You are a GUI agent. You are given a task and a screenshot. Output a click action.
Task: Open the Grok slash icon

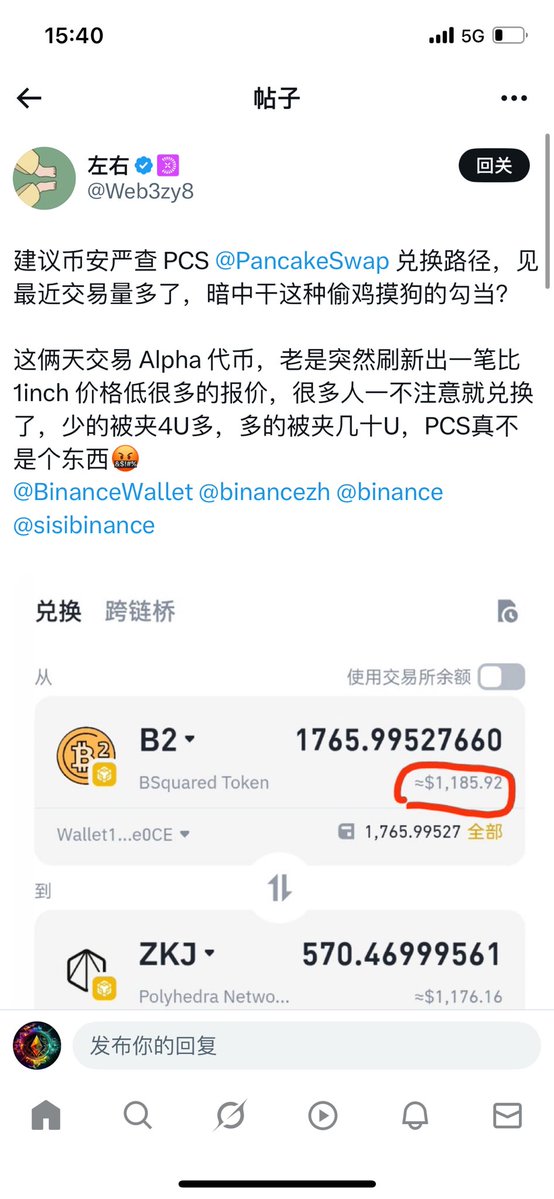[x=230, y=1116]
